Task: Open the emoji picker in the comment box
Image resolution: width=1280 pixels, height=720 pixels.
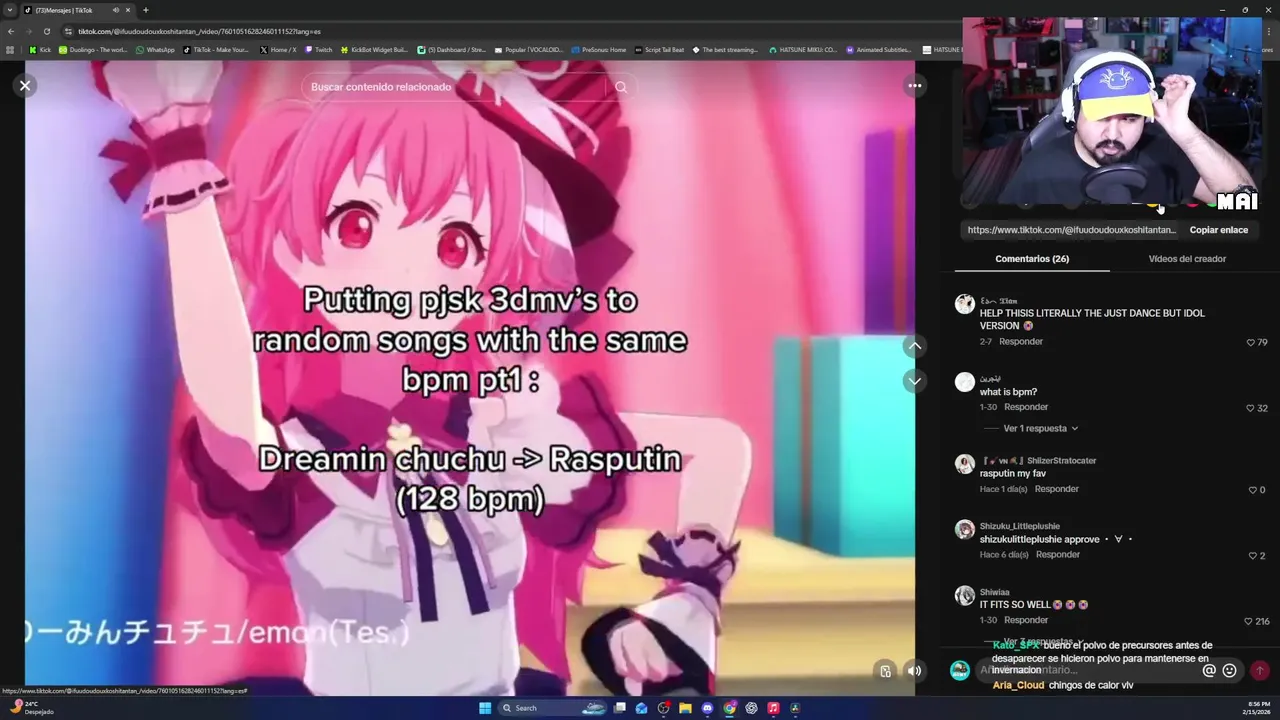Action: [x=1229, y=670]
